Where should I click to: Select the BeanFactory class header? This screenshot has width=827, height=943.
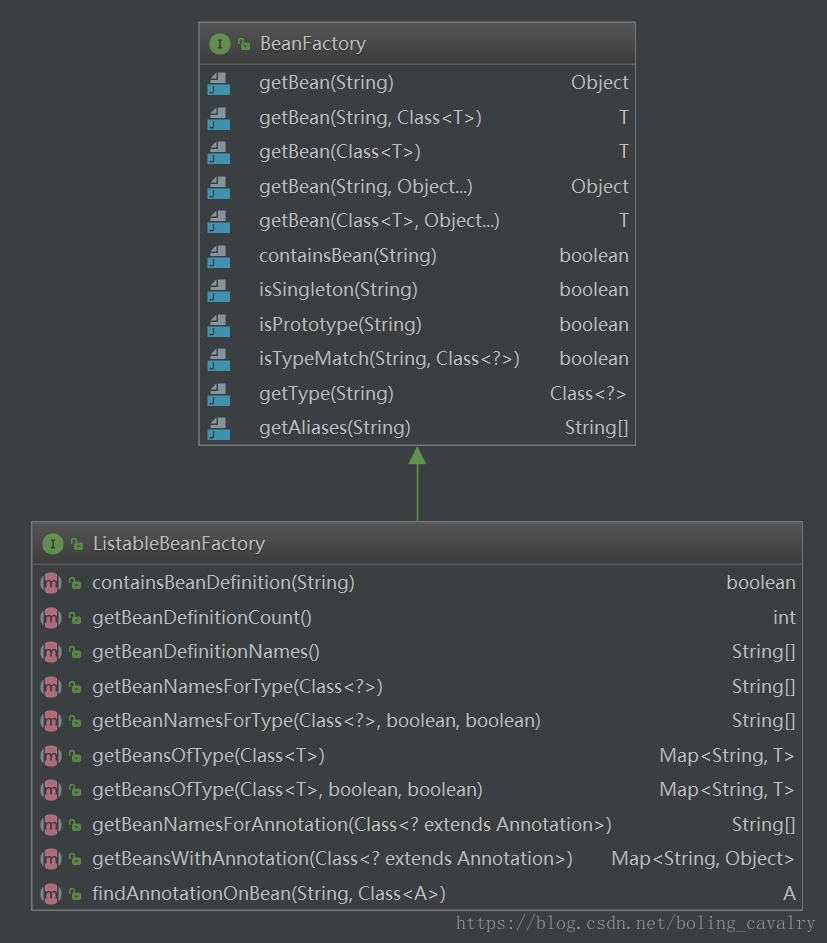point(313,44)
